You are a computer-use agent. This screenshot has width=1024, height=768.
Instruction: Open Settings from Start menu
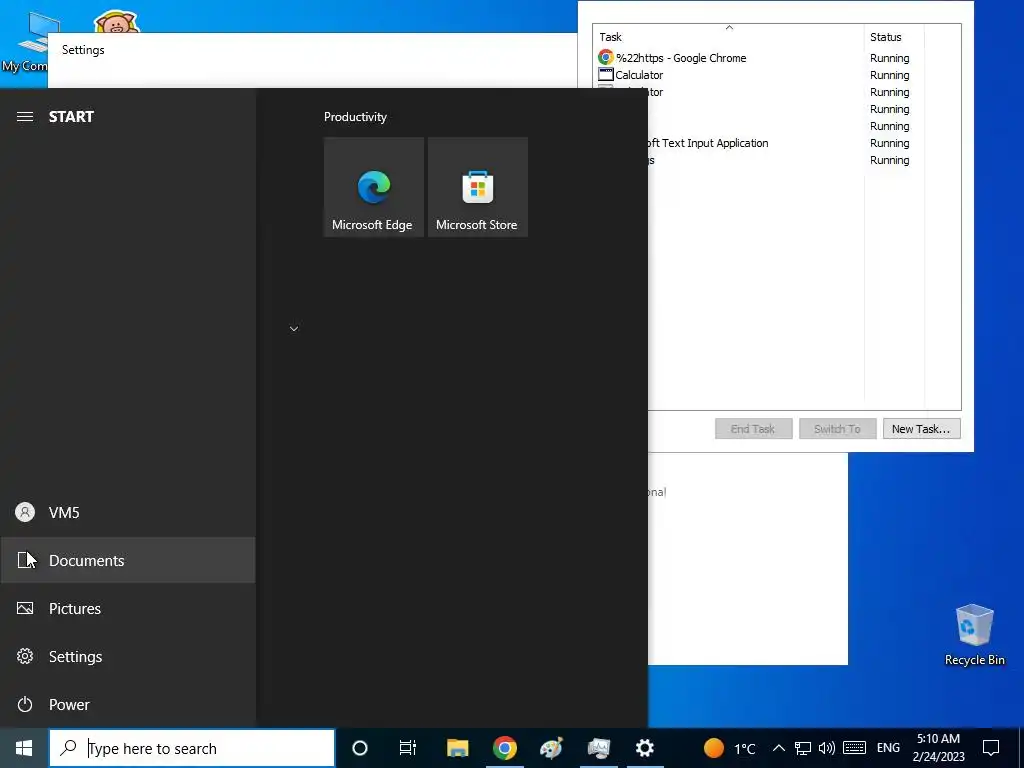click(128, 656)
